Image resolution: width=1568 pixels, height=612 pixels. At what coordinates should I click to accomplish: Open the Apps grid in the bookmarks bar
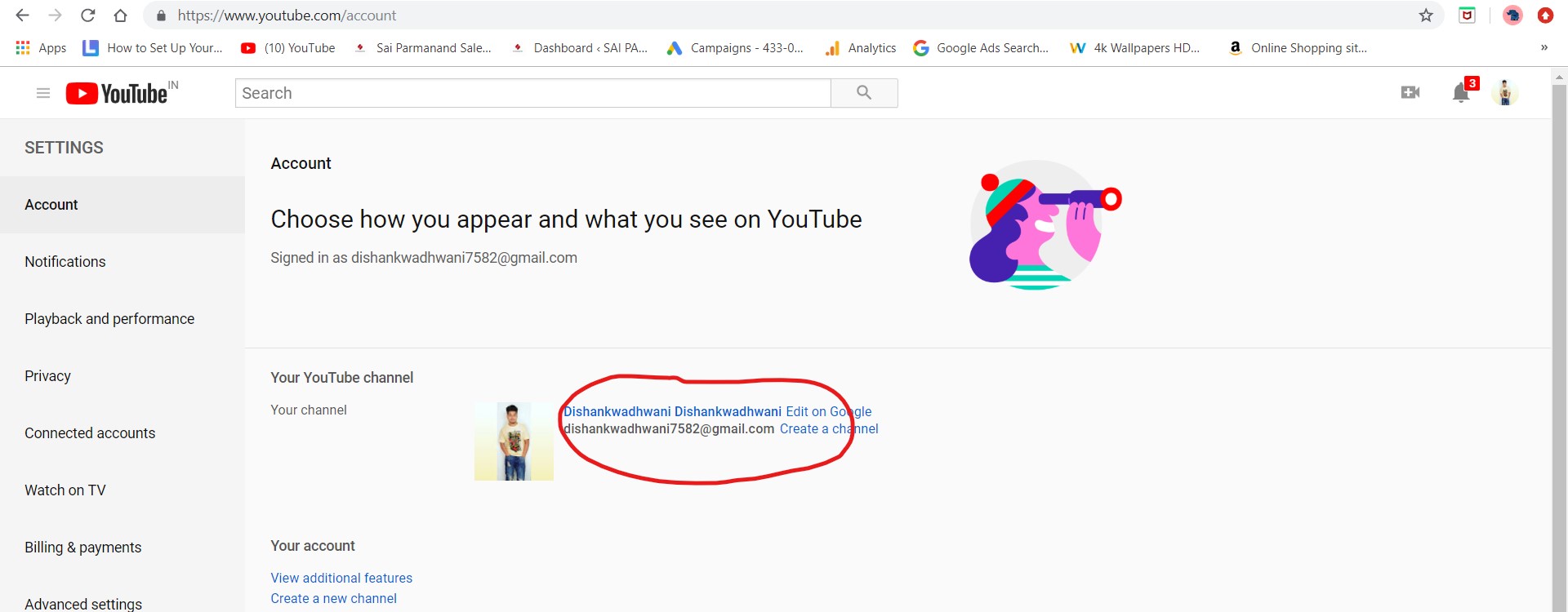(x=41, y=48)
